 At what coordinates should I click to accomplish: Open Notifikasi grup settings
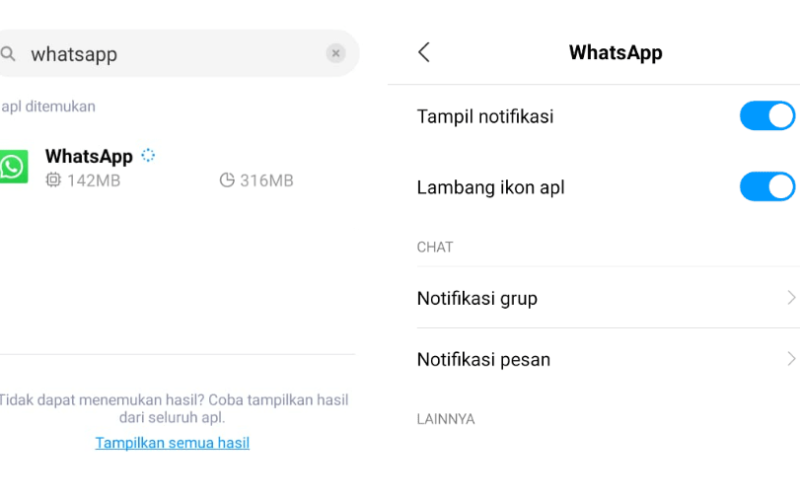pyautogui.click(x=608, y=297)
